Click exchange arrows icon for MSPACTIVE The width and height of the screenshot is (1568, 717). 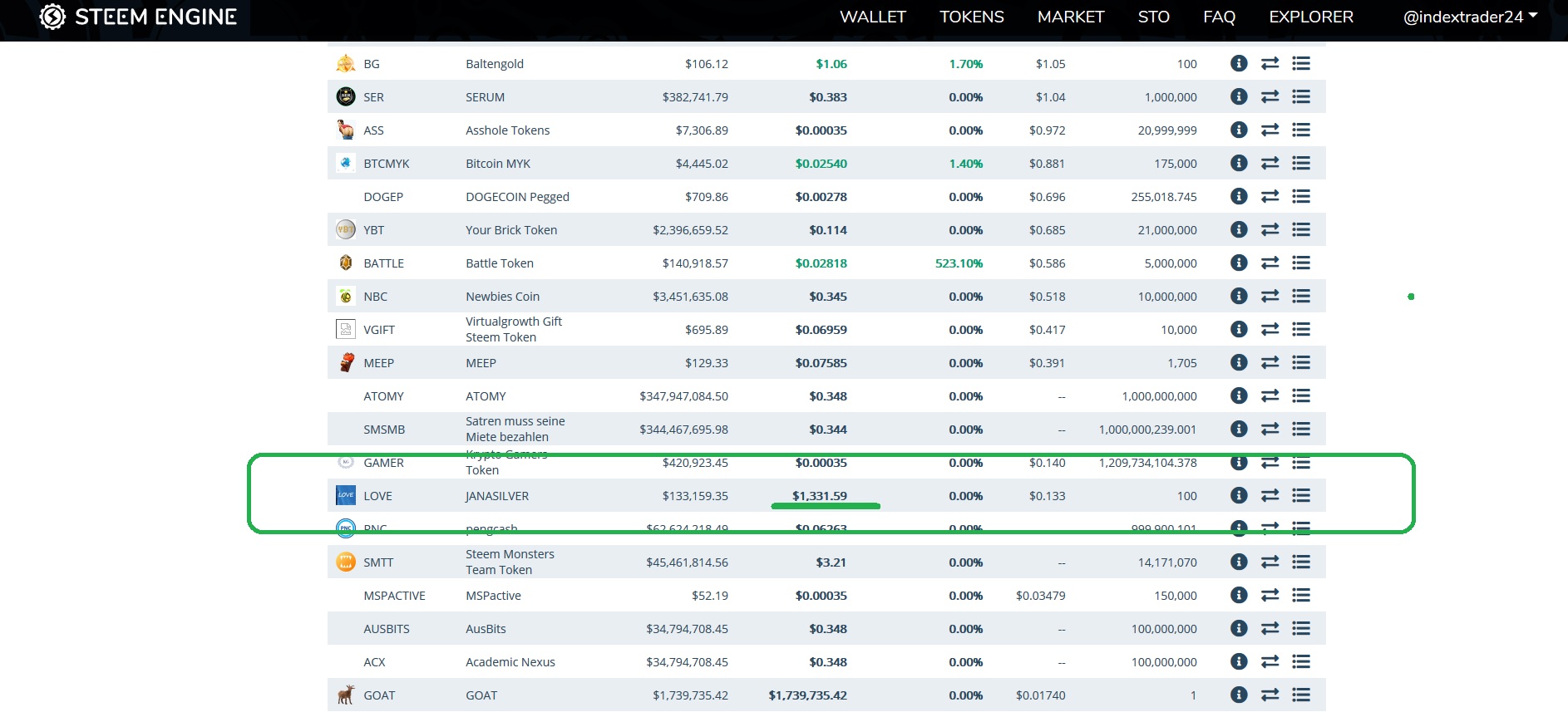[x=1270, y=595]
